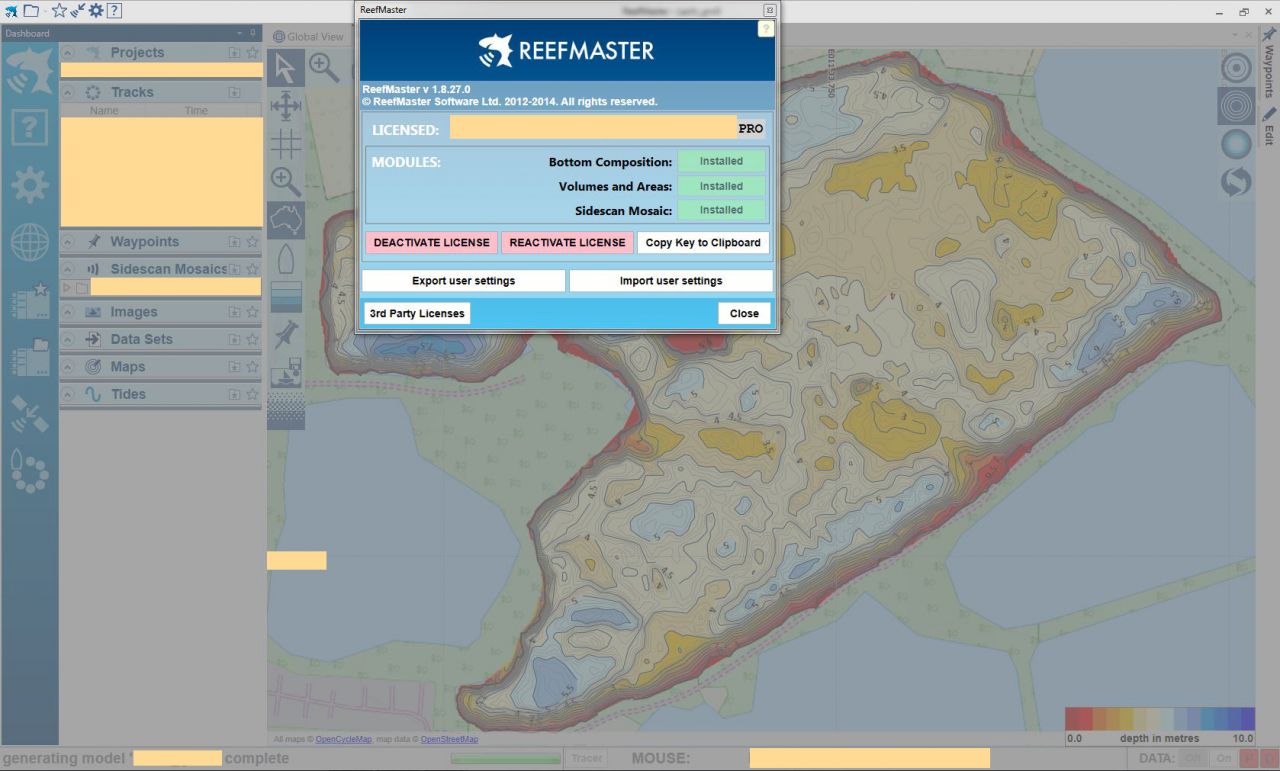Click the boat hull tool icon
The image size is (1280, 771).
click(286, 258)
